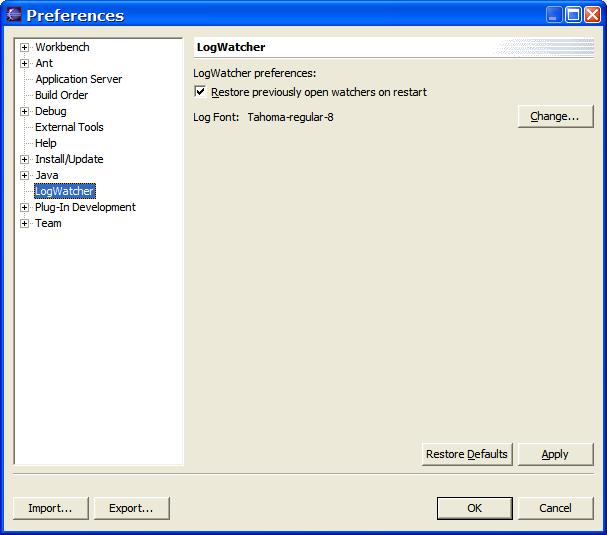Expand the Team tree node
This screenshot has height=535, width=607.
coord(25,223)
